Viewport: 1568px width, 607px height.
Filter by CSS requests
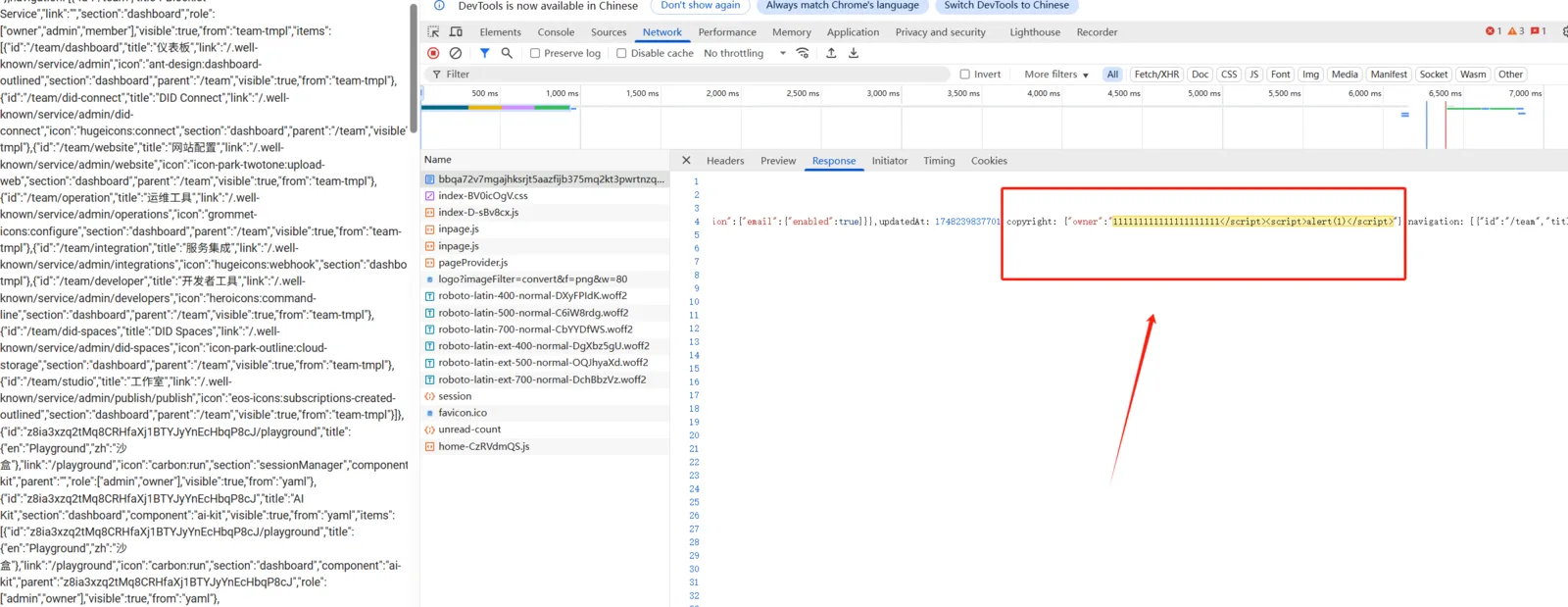1229,75
